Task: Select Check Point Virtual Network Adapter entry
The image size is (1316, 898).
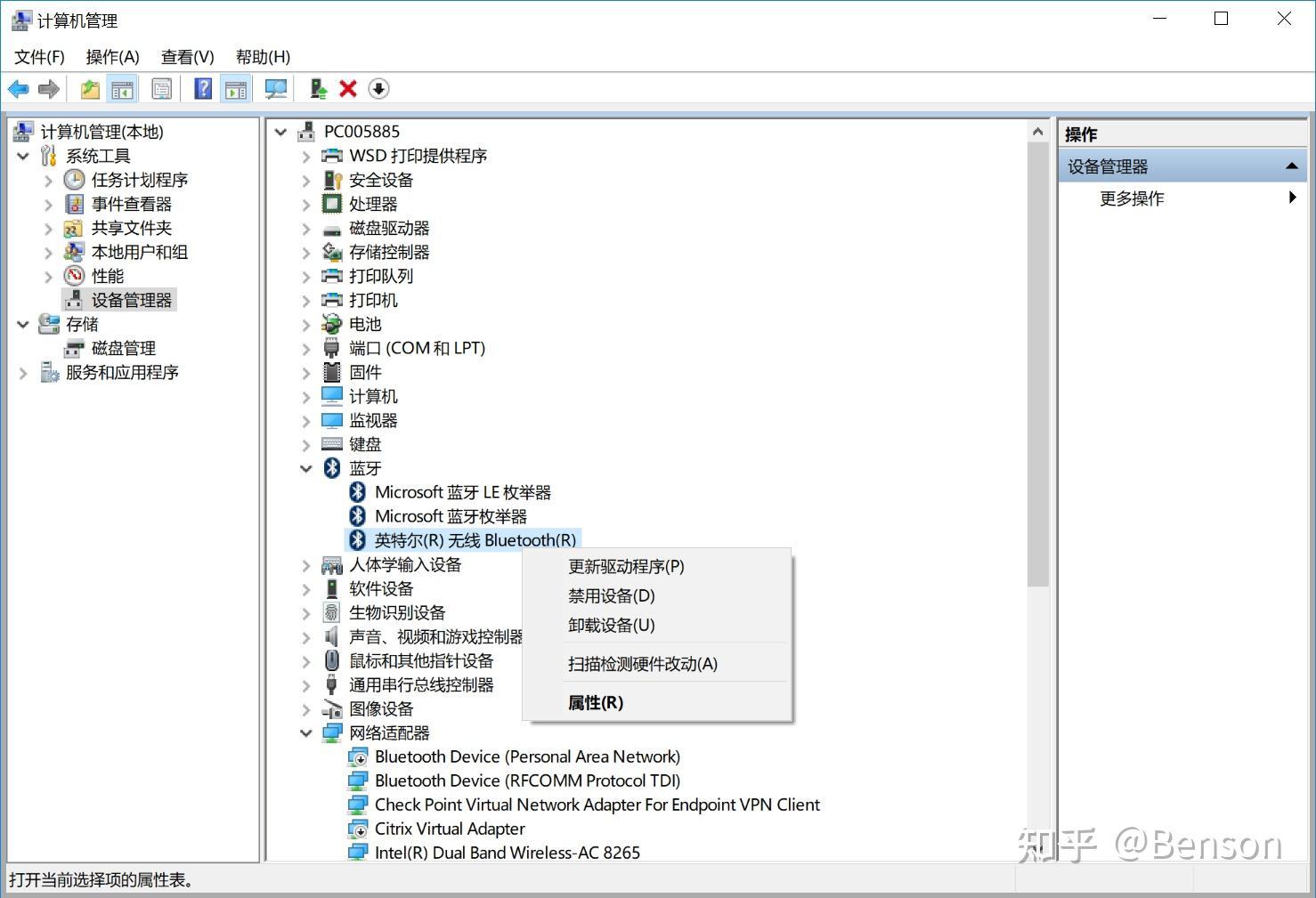Action: coord(597,805)
